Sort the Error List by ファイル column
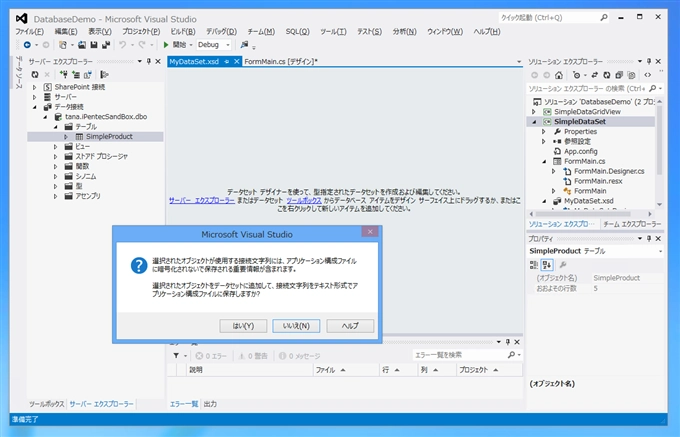 click(x=346, y=370)
